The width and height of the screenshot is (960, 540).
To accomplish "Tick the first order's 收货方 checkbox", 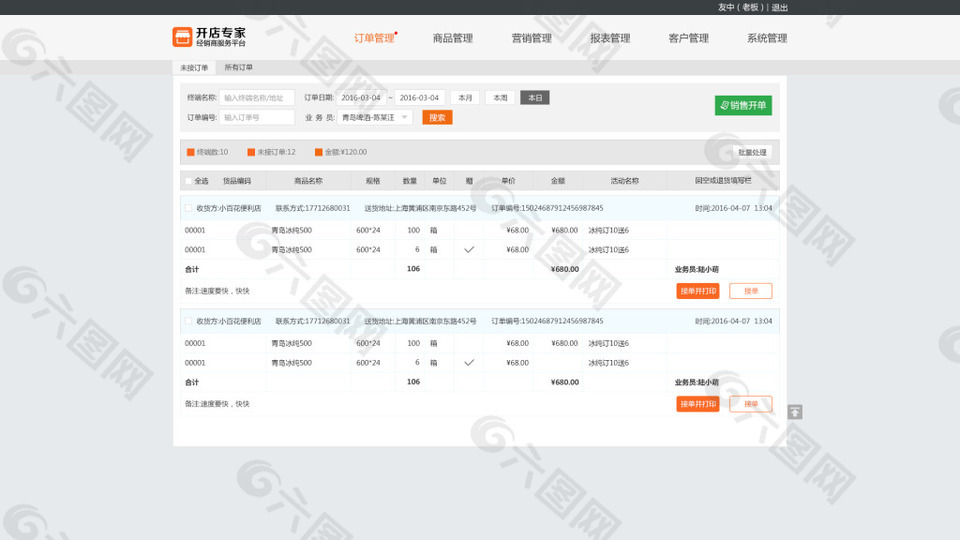I will (x=189, y=208).
